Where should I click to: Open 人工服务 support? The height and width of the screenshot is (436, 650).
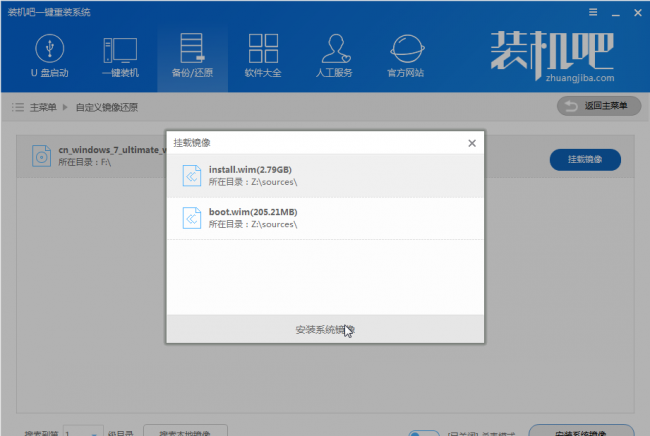pos(334,56)
